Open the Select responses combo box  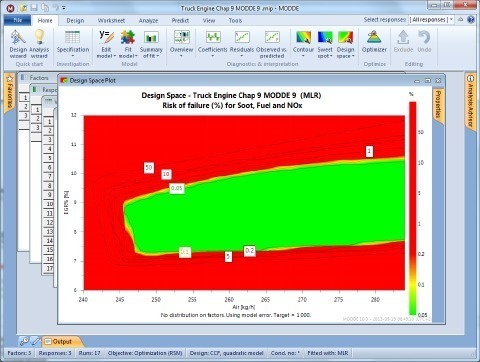pyautogui.click(x=431, y=20)
